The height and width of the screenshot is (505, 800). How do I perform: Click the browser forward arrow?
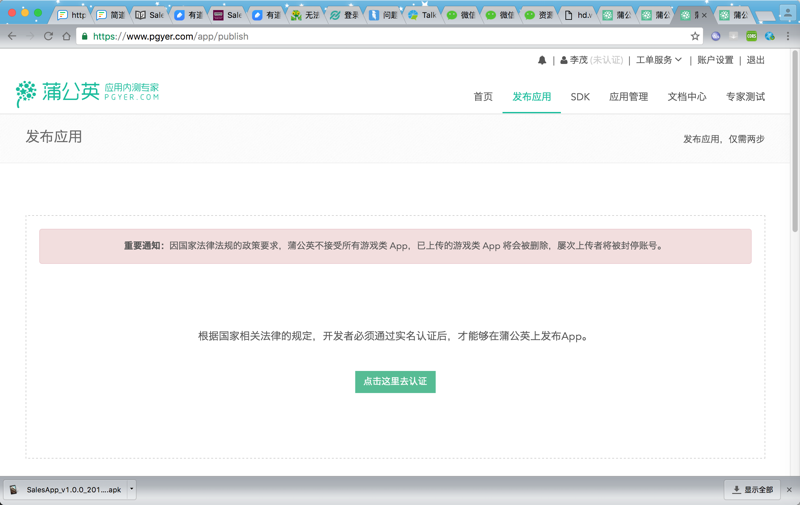(x=30, y=36)
